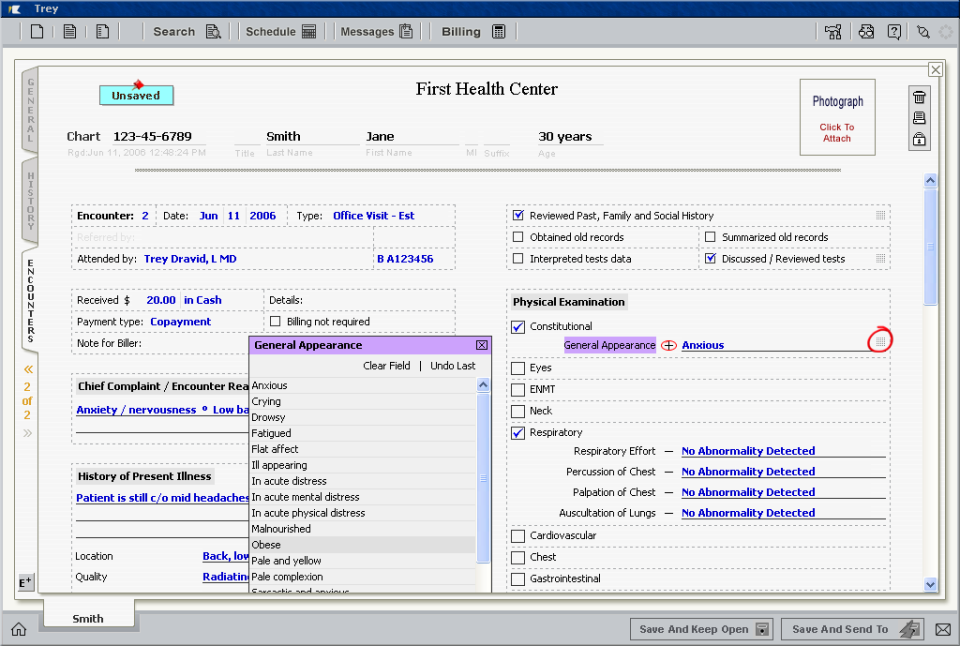This screenshot has width=960, height=646.
Task: Open new blank document icon in toolbar
Action: pos(37,31)
